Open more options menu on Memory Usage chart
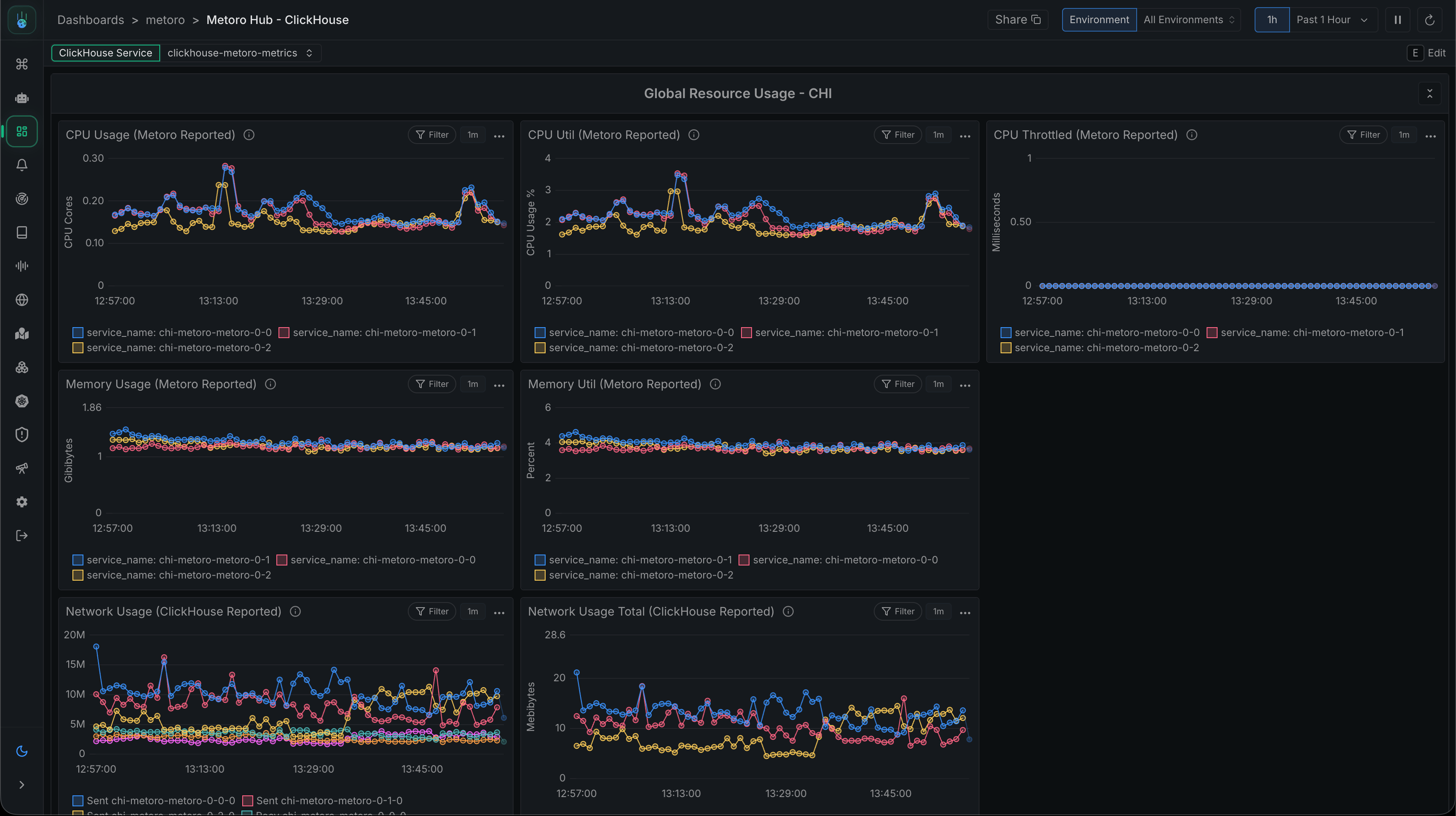The image size is (1456, 816). click(x=499, y=386)
